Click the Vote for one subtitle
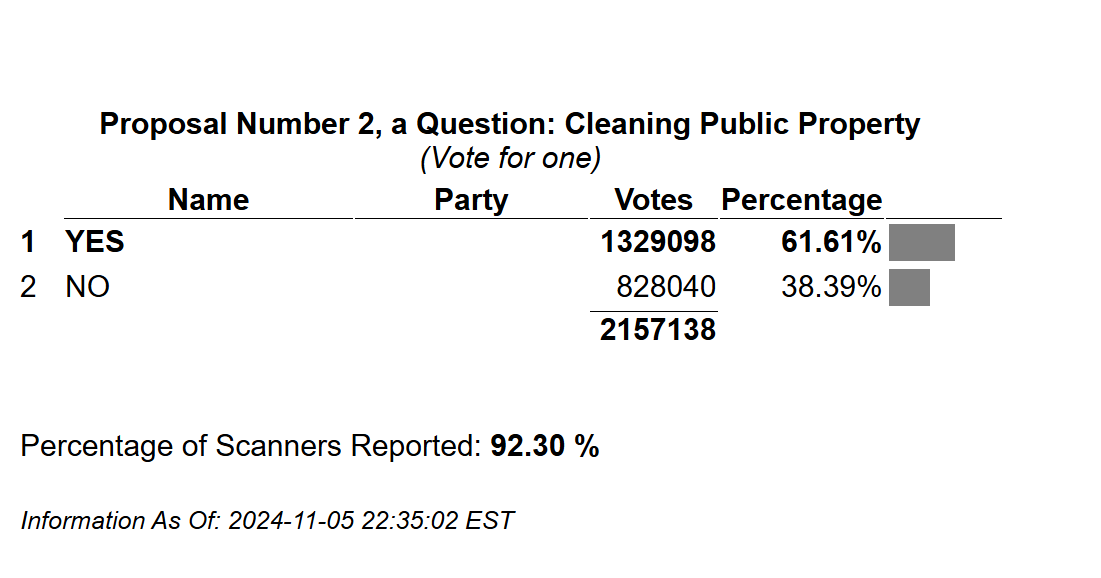 click(510, 158)
